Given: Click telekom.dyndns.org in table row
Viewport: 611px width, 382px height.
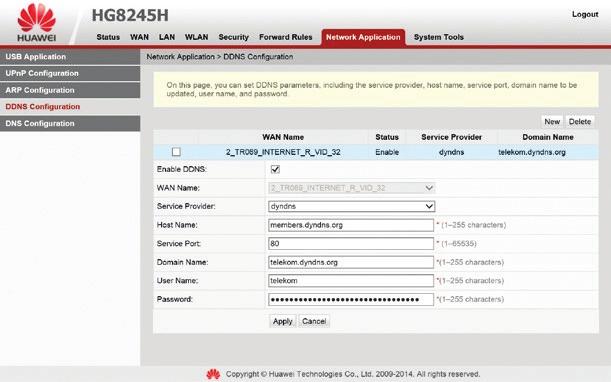Looking at the screenshot, I should (532, 152).
